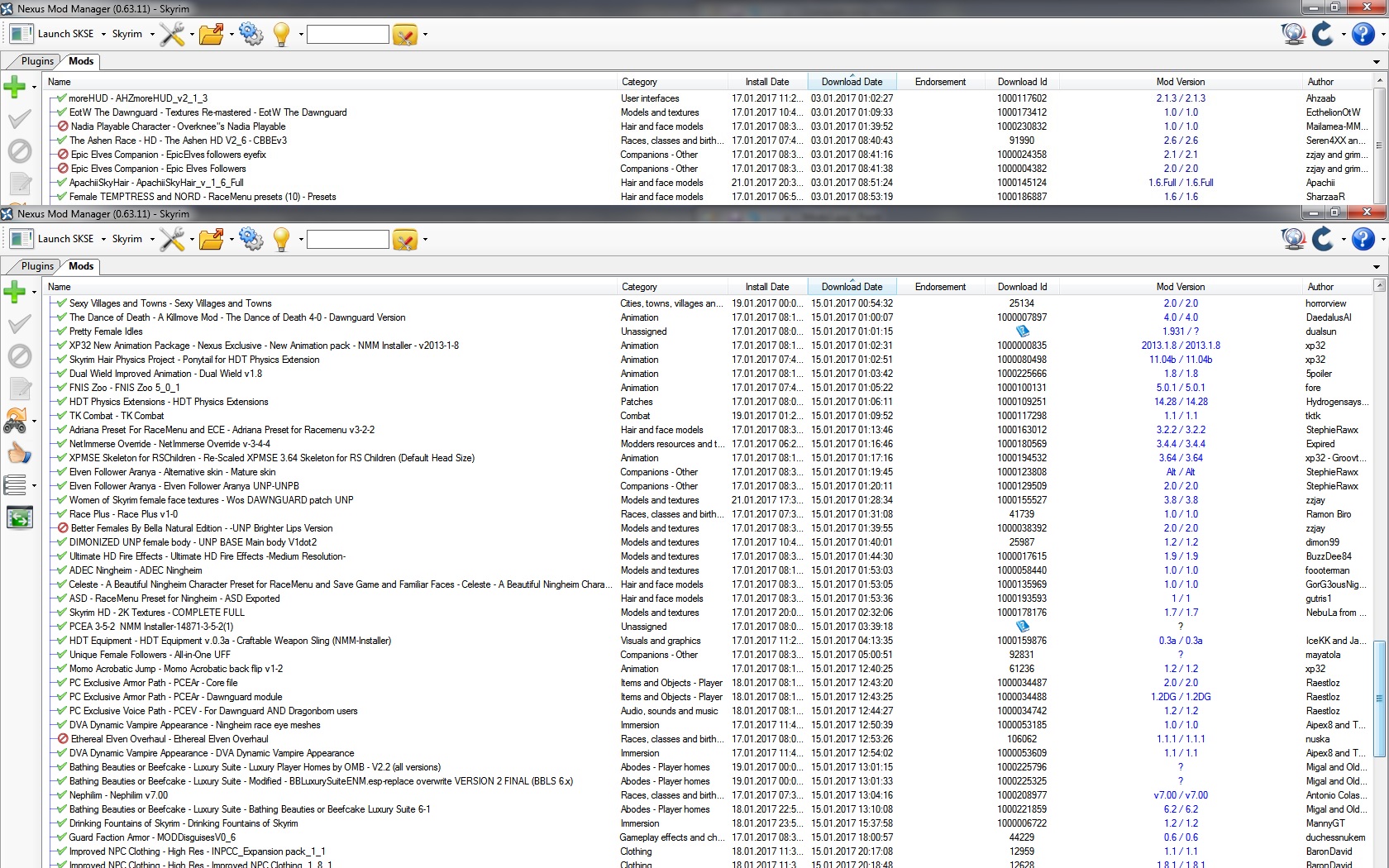Click thumbs-up endorse icon in lower sidebar
This screenshot has height=868, width=1389.
19,453
